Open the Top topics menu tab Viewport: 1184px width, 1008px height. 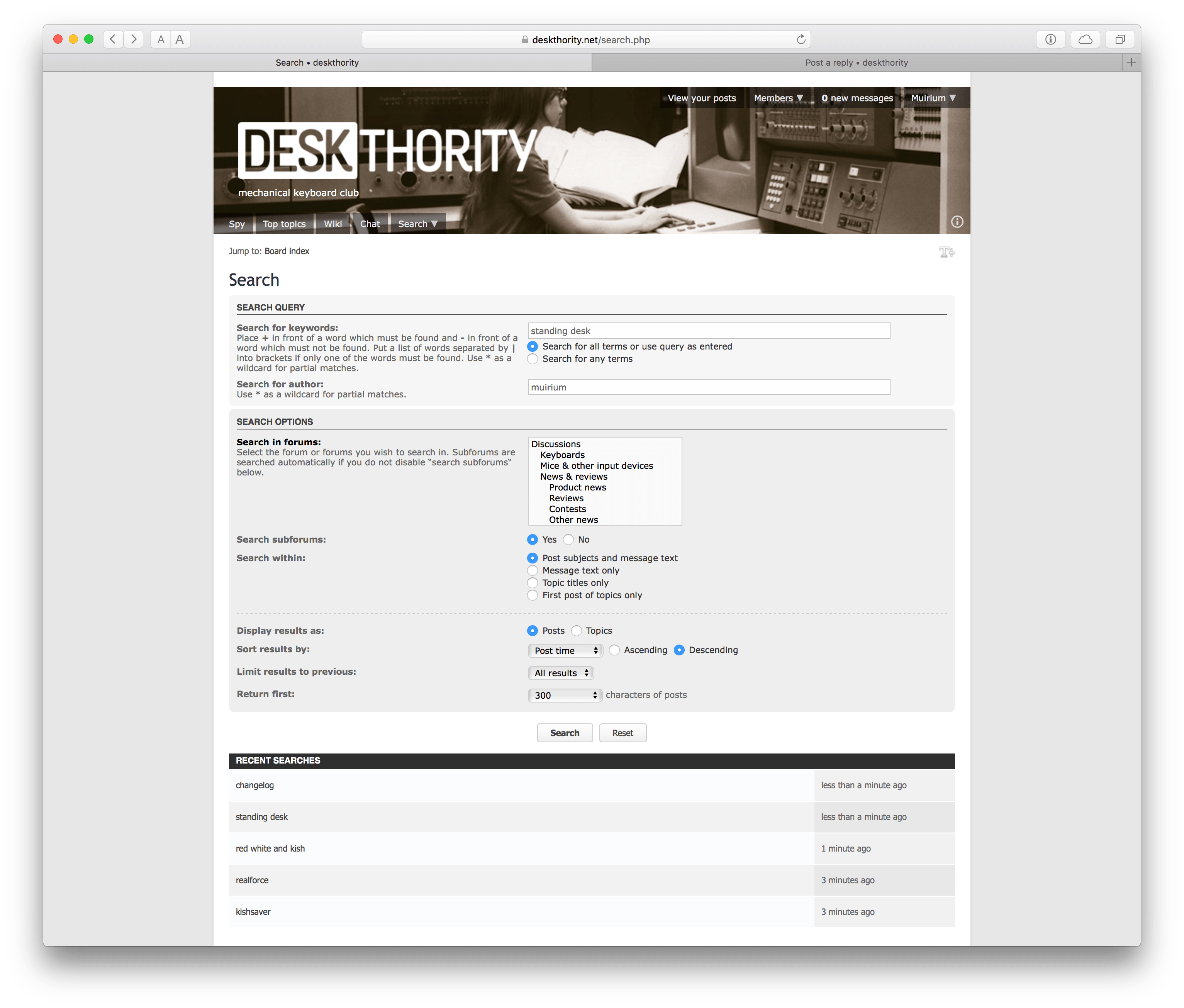coord(285,223)
